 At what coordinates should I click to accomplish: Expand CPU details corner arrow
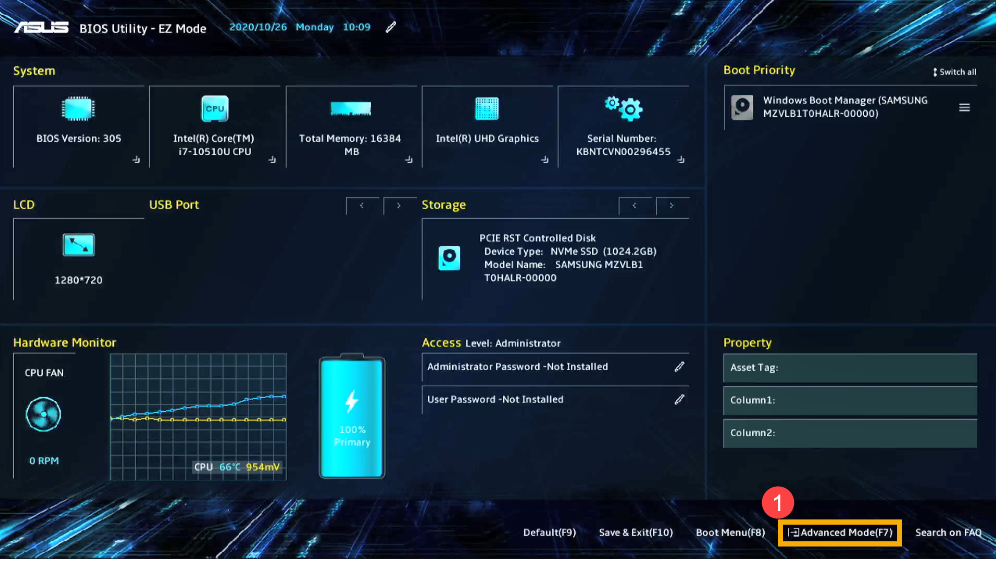[x=273, y=160]
